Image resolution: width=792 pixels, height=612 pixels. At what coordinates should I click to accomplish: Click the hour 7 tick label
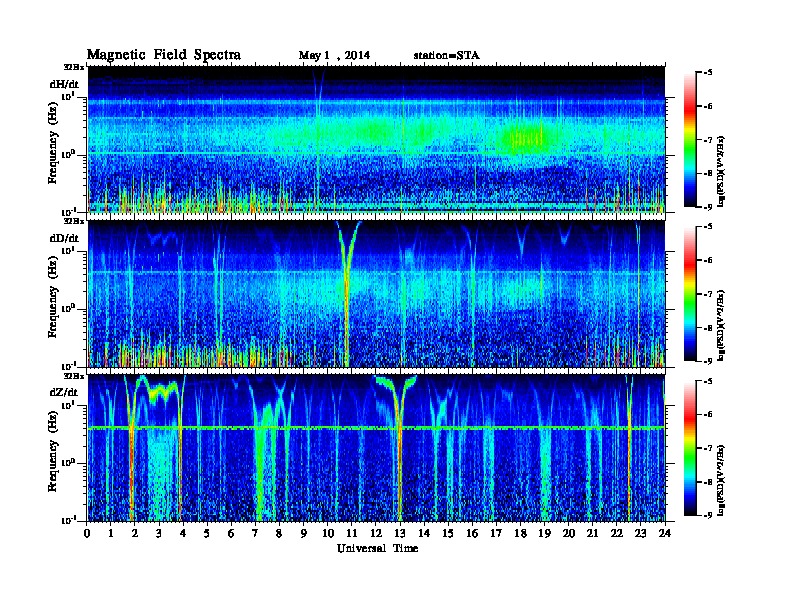click(255, 533)
